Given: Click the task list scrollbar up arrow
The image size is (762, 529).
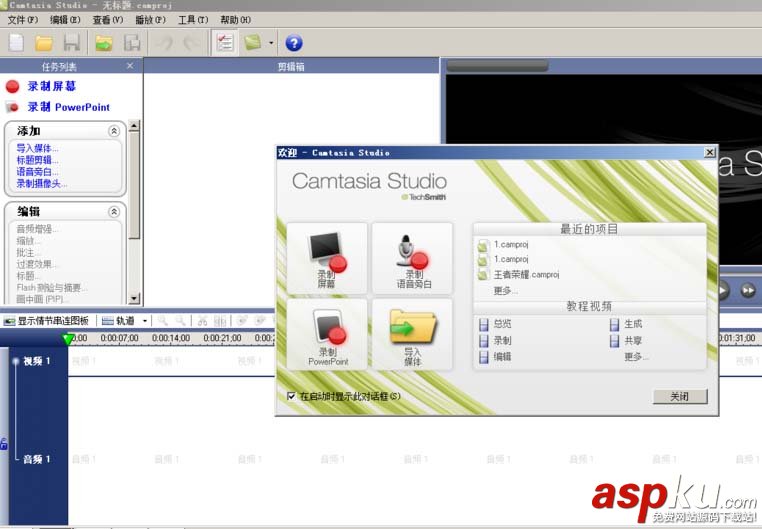Looking at the screenshot, I should click(134, 126).
